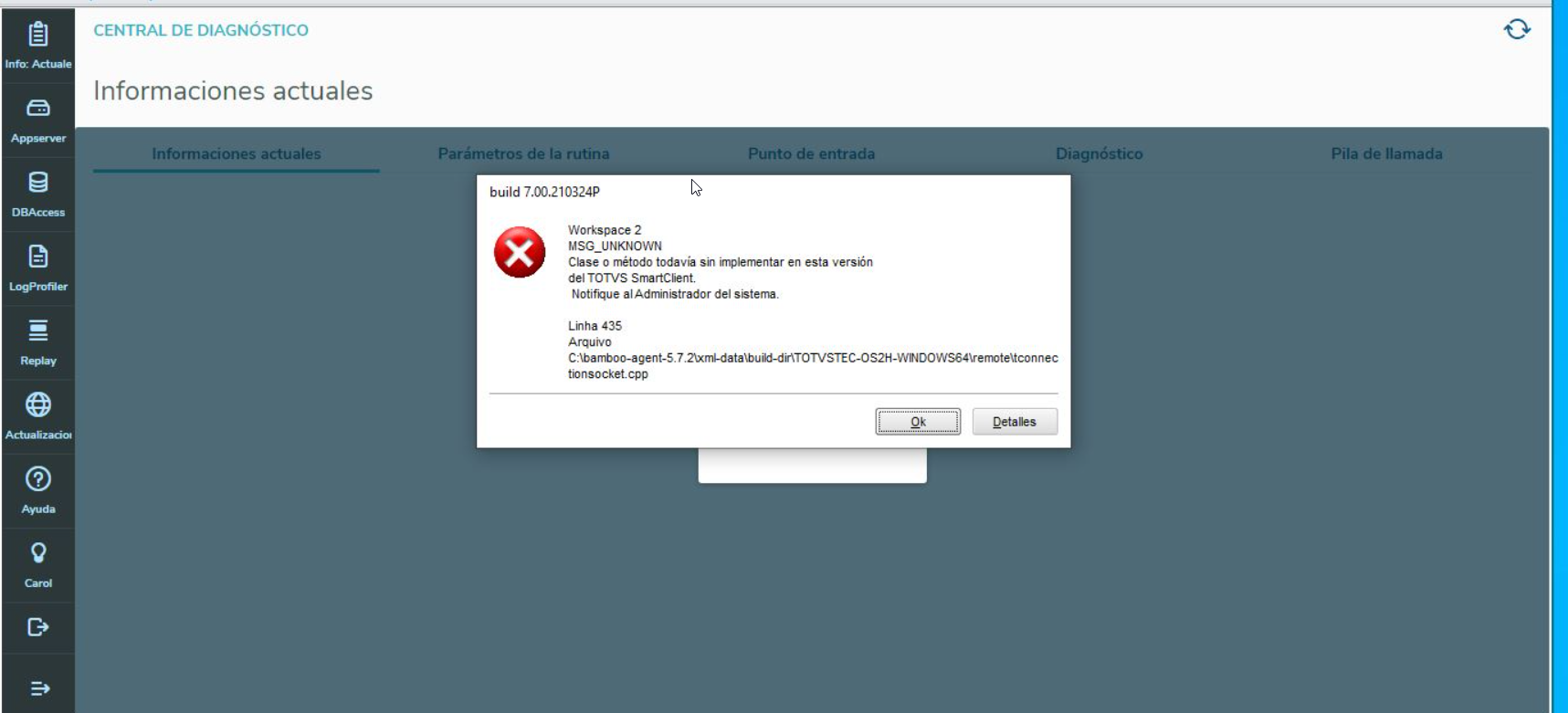Switch to Parámetros de la rutina tab
Screen dimensions: 1568x713
point(523,153)
